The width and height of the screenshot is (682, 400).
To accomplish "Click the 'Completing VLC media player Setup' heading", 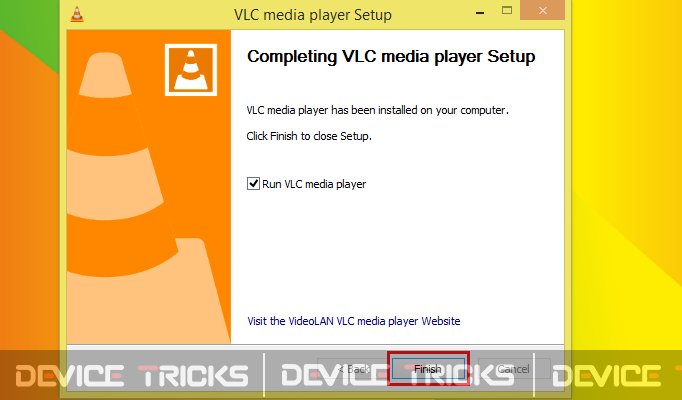I will (x=391, y=57).
